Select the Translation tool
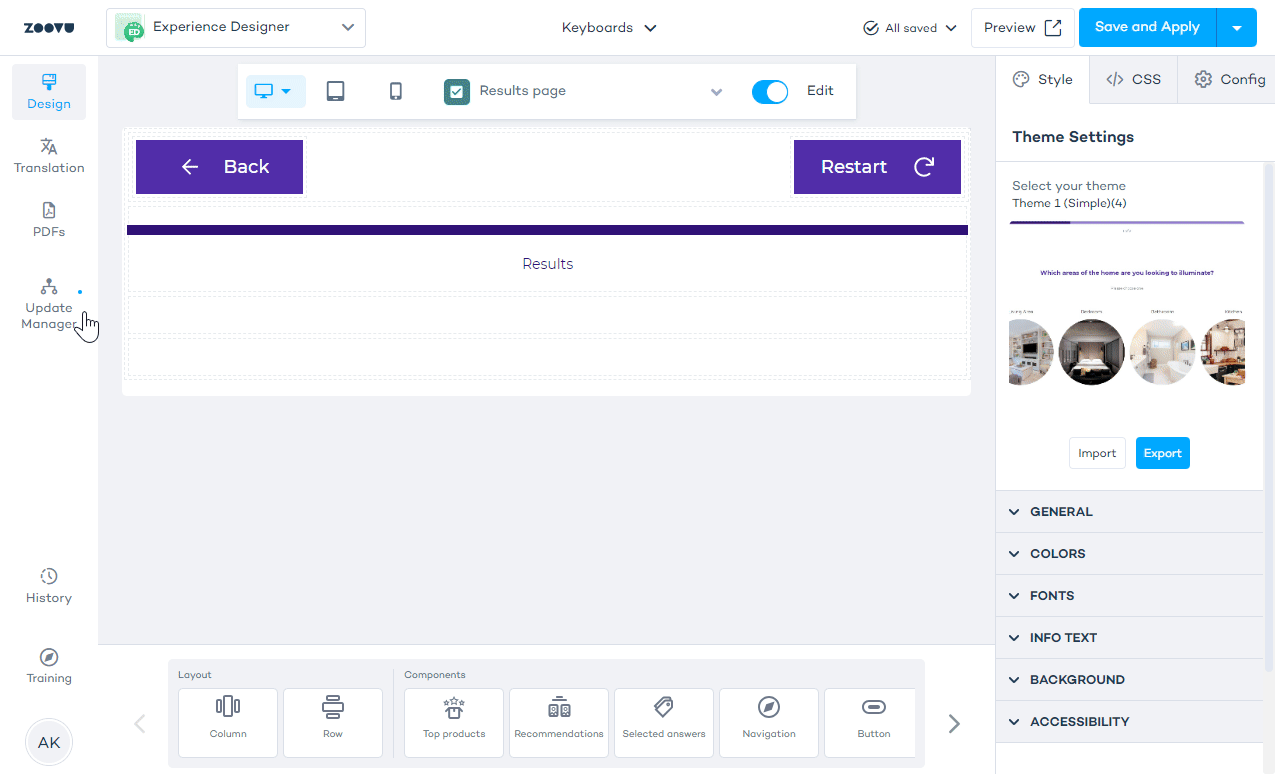Image resolution: width=1275 pixels, height=774 pixels. click(x=48, y=155)
